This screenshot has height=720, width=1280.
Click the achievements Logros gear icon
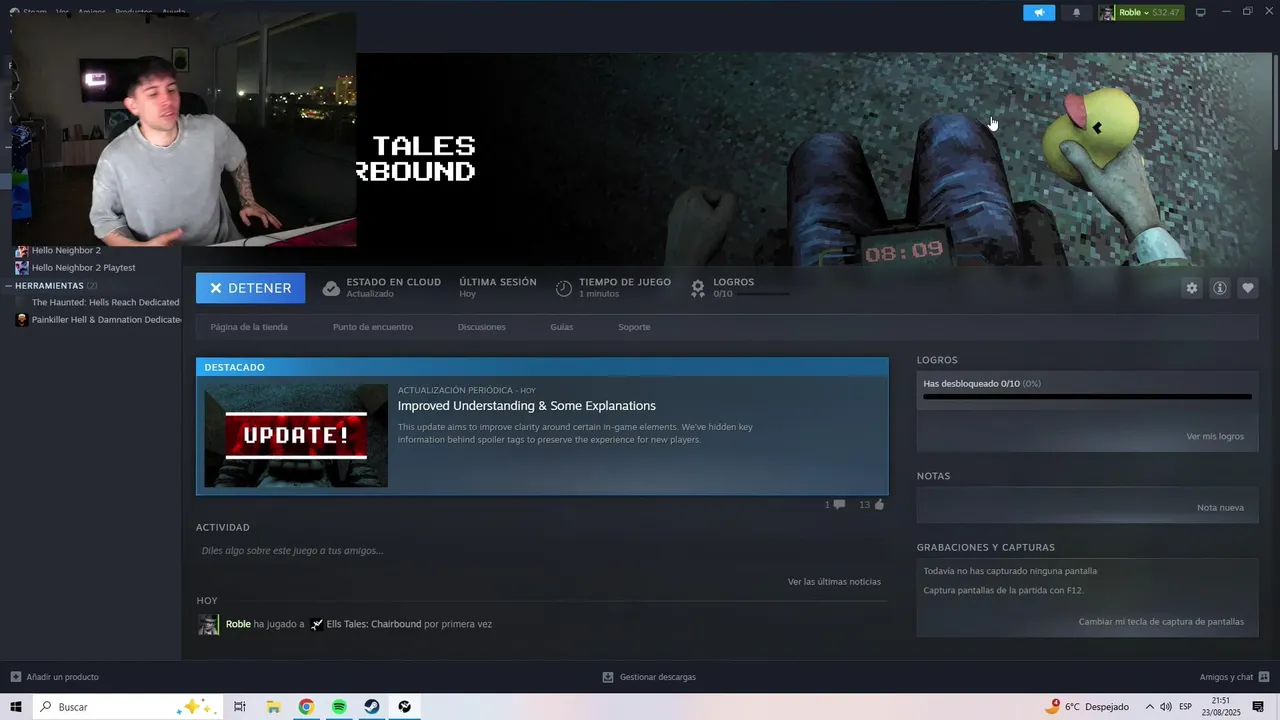click(698, 288)
